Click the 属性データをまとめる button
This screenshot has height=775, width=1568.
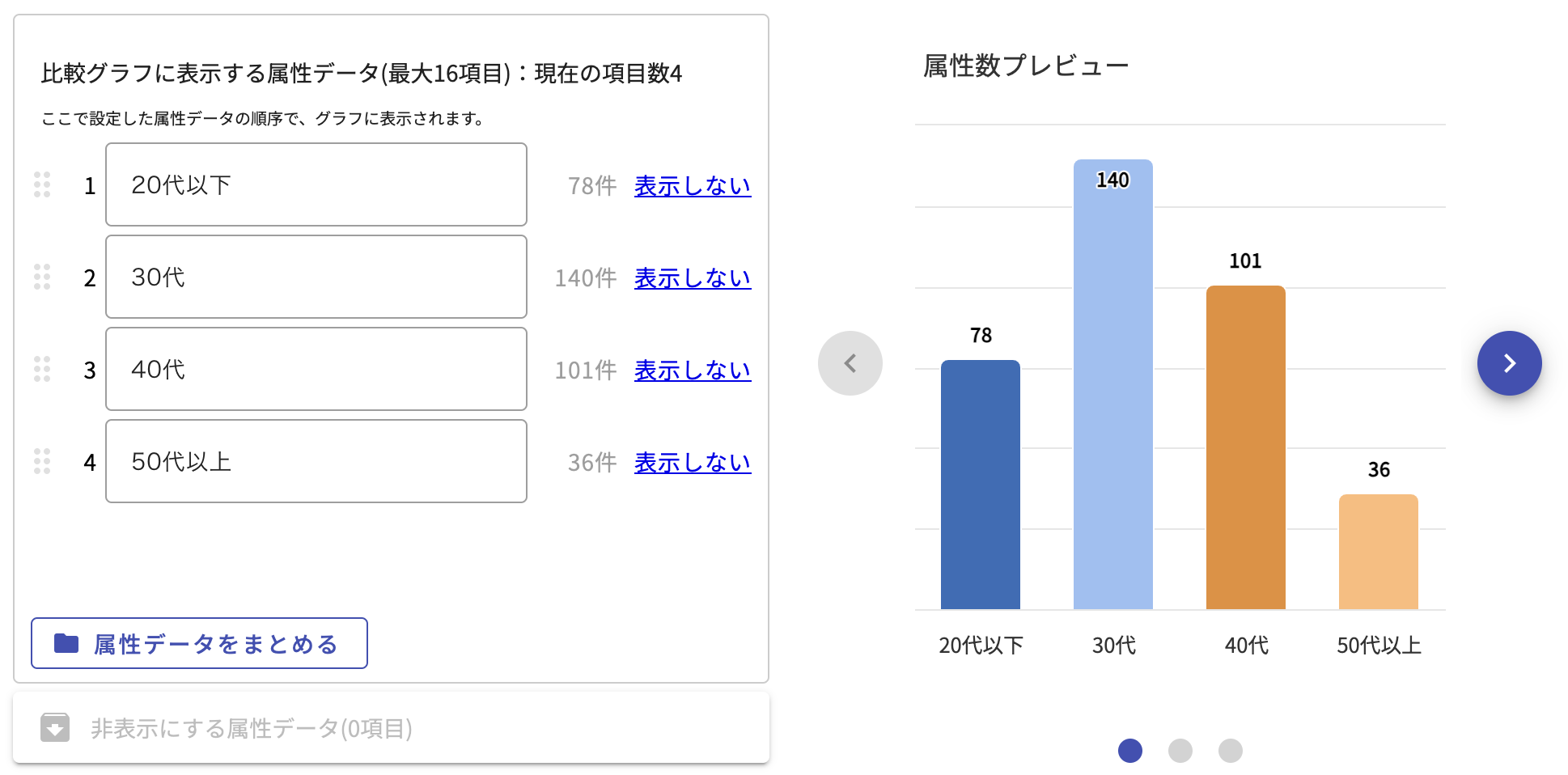coord(199,643)
